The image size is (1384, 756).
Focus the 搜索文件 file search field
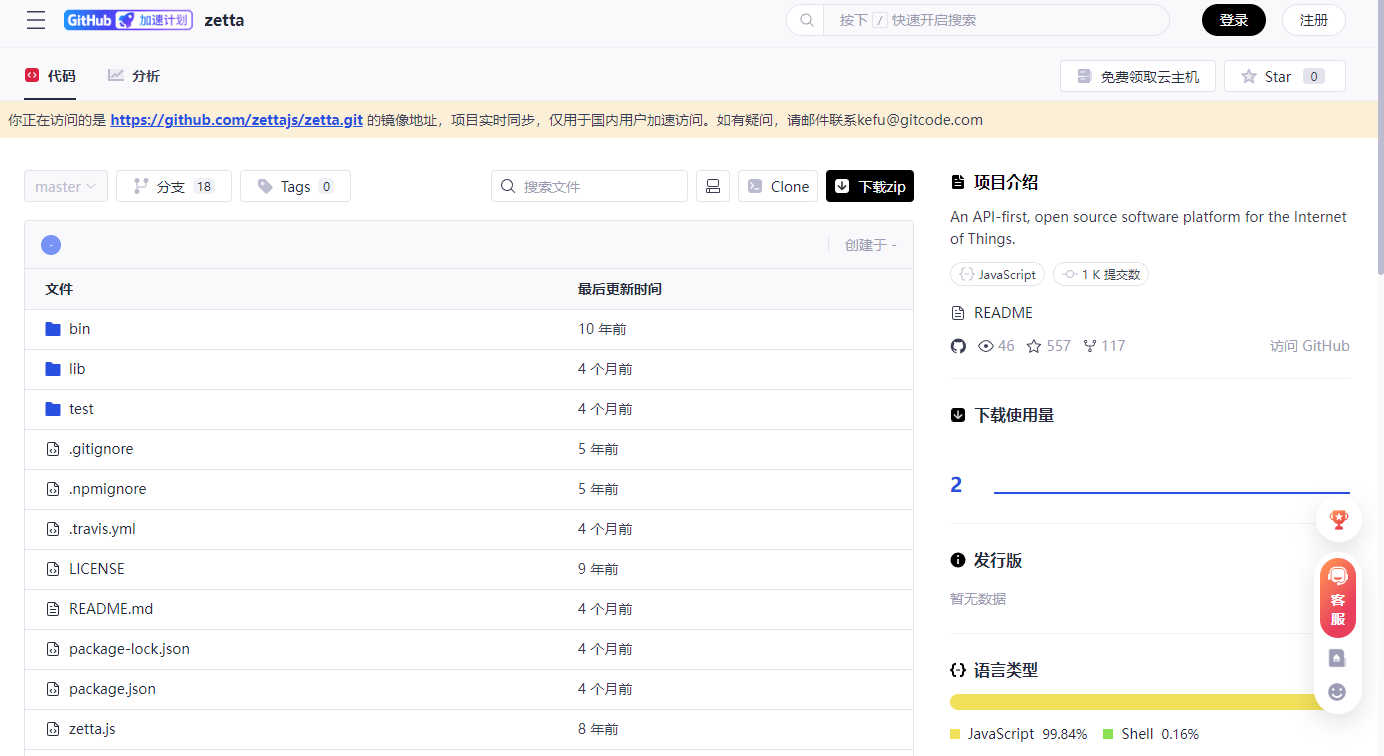coord(589,186)
